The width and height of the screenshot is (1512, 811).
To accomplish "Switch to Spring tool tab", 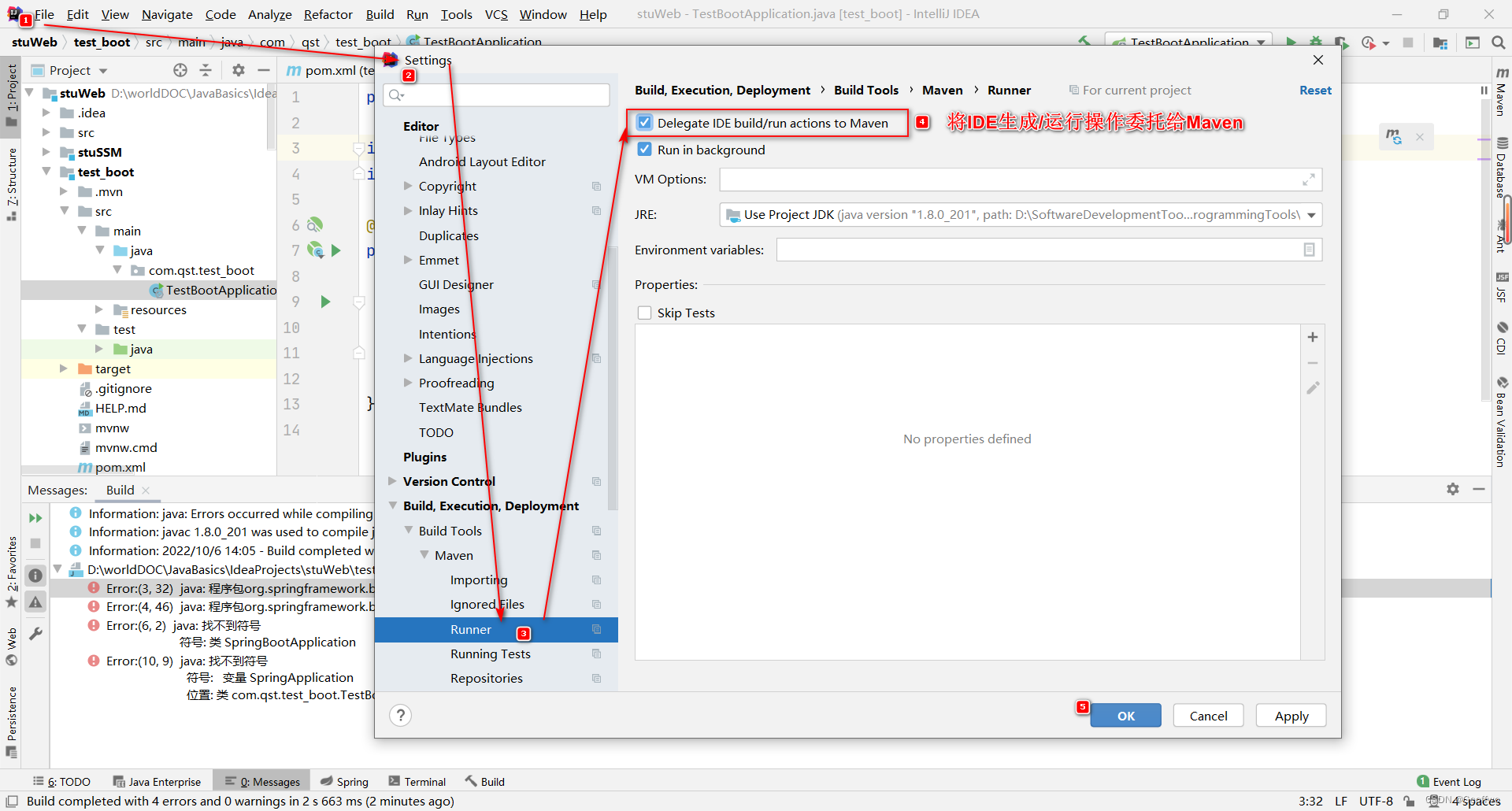I will click(x=344, y=781).
